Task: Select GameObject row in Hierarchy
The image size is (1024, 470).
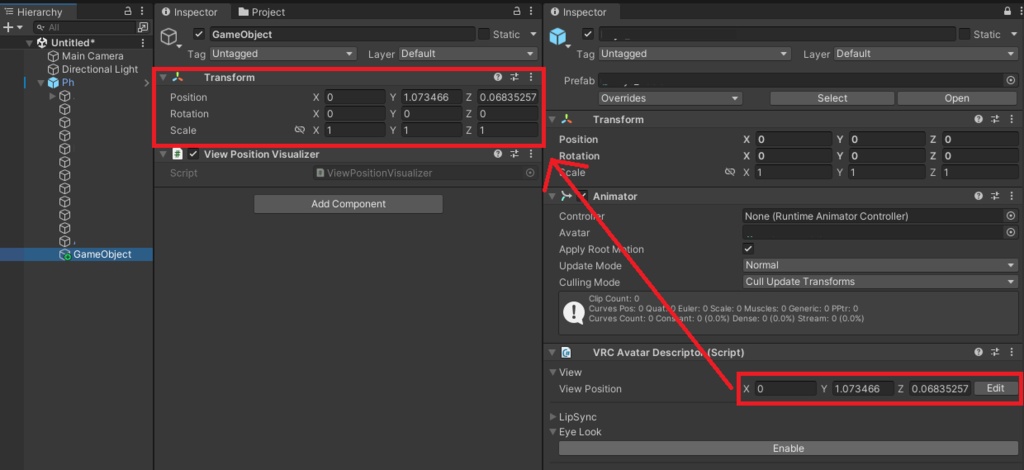Action: coord(76,255)
